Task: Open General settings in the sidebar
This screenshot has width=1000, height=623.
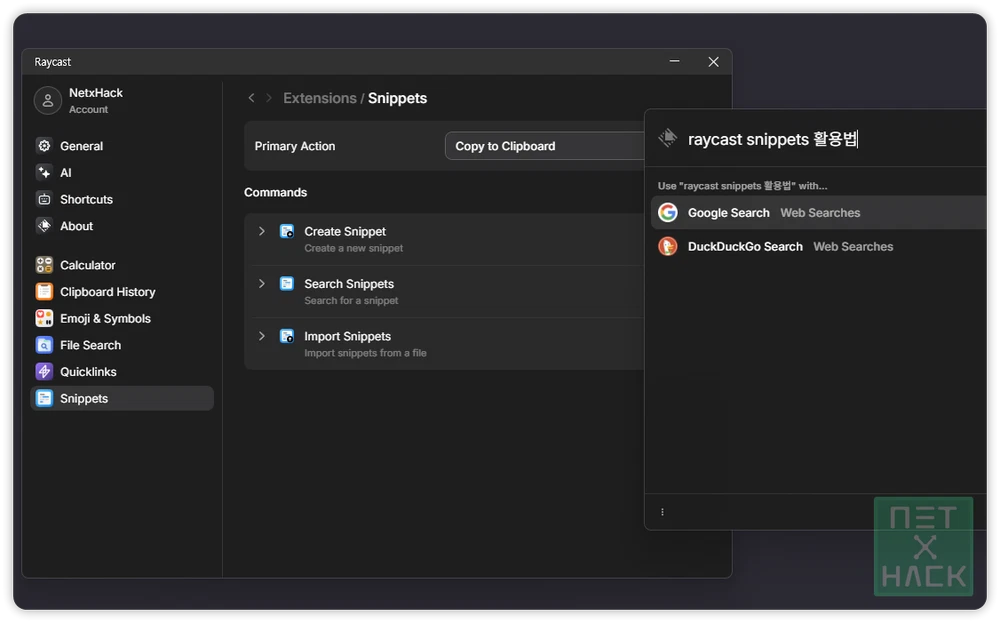Action: click(x=122, y=146)
